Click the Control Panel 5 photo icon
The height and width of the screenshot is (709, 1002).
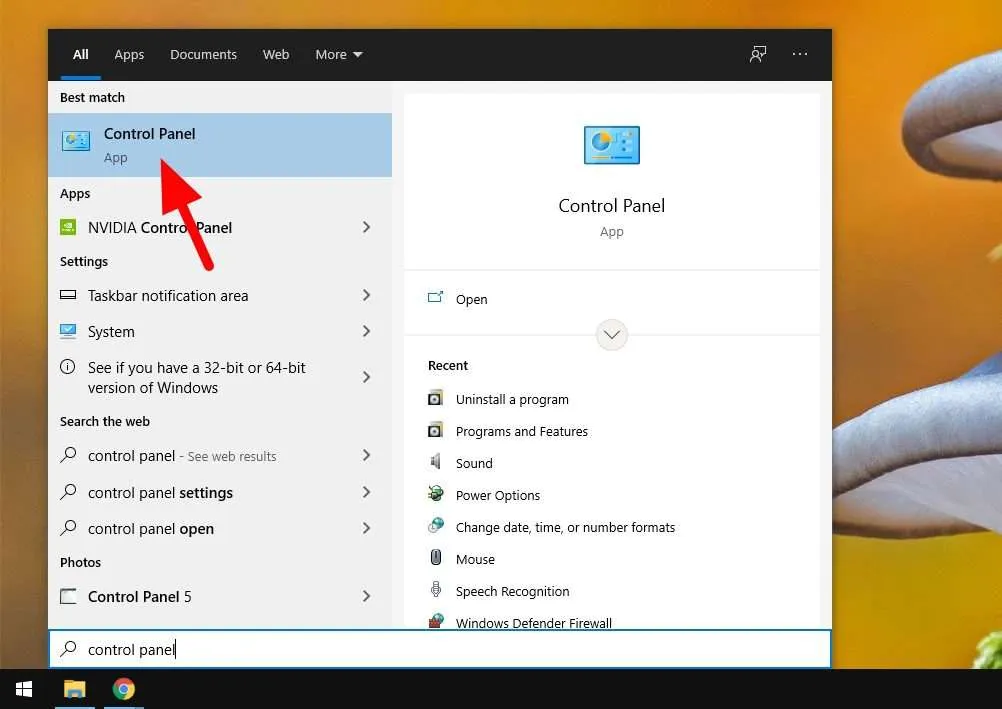pyautogui.click(x=68, y=596)
